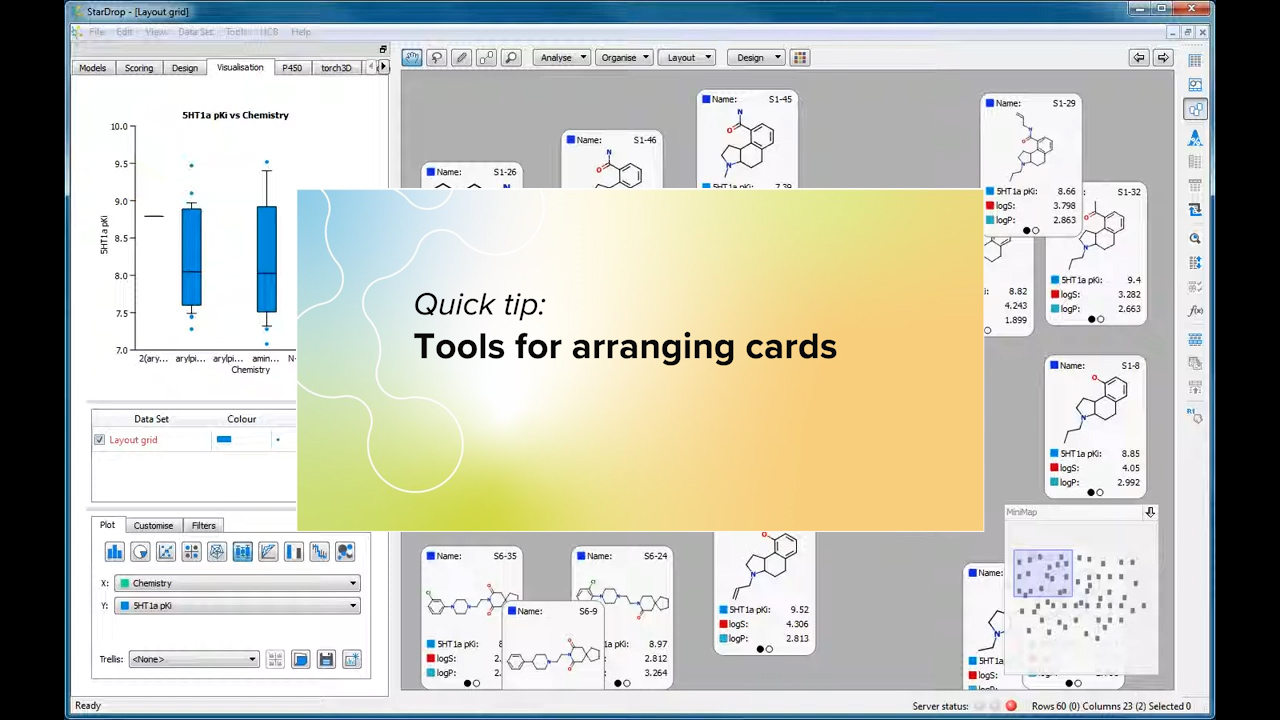Screen dimensions: 1280x720
Task: Open the Trellis None dropdown
Action: pos(194,659)
